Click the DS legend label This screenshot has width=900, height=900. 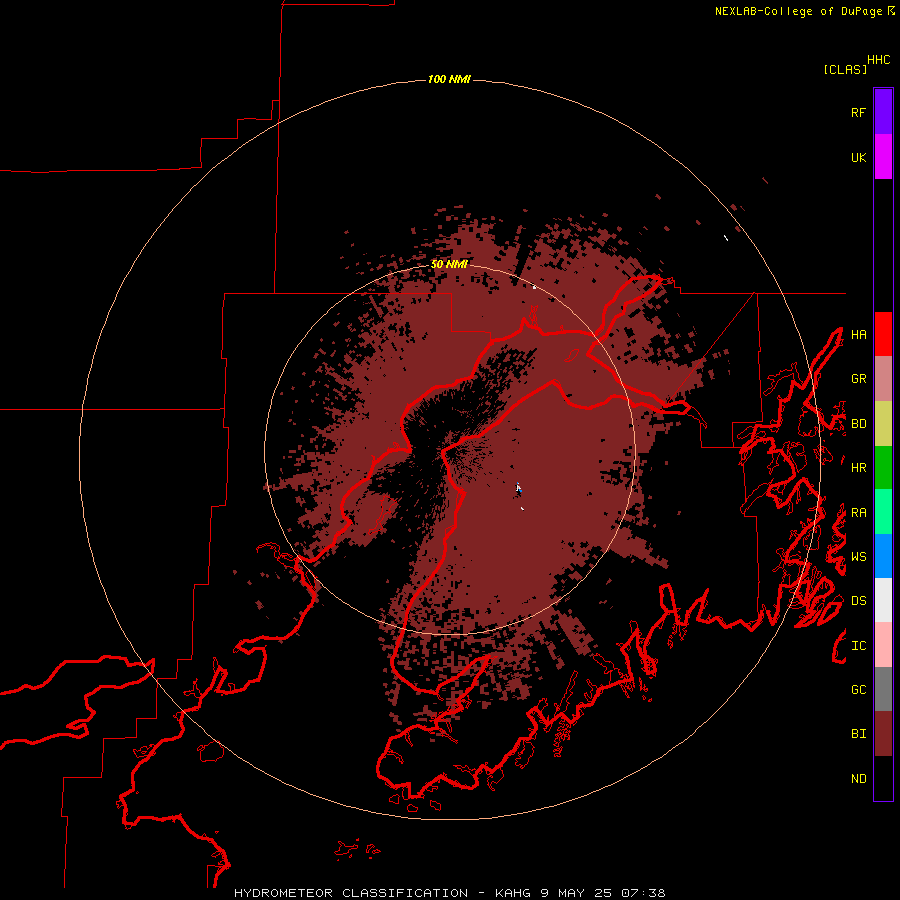(x=858, y=601)
